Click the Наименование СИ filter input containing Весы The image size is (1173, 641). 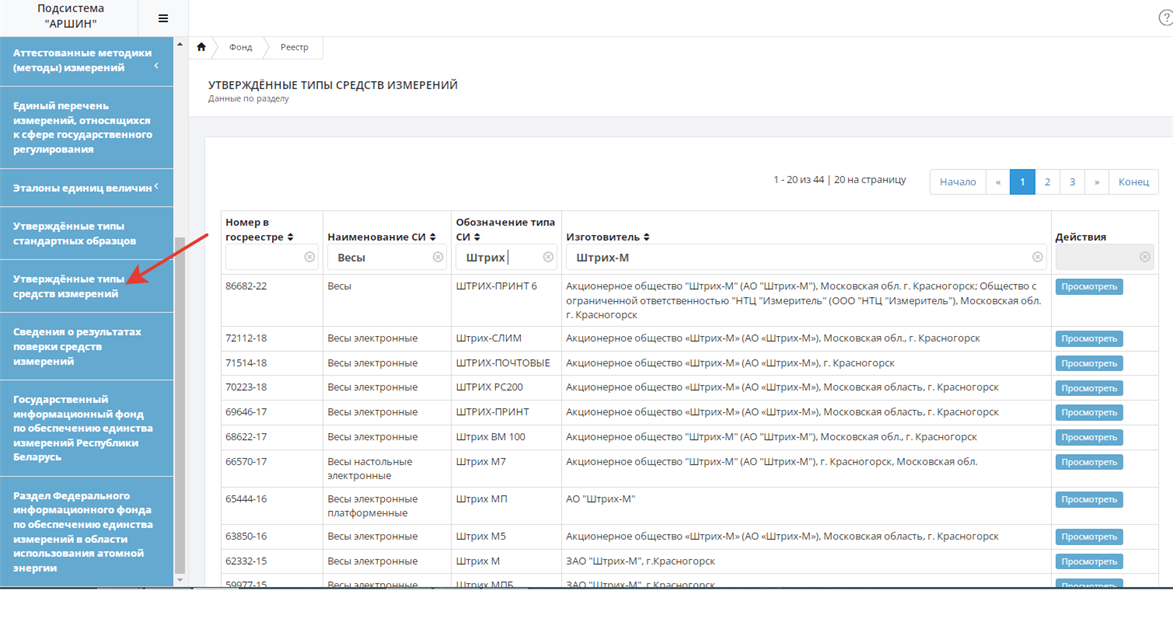pos(387,257)
